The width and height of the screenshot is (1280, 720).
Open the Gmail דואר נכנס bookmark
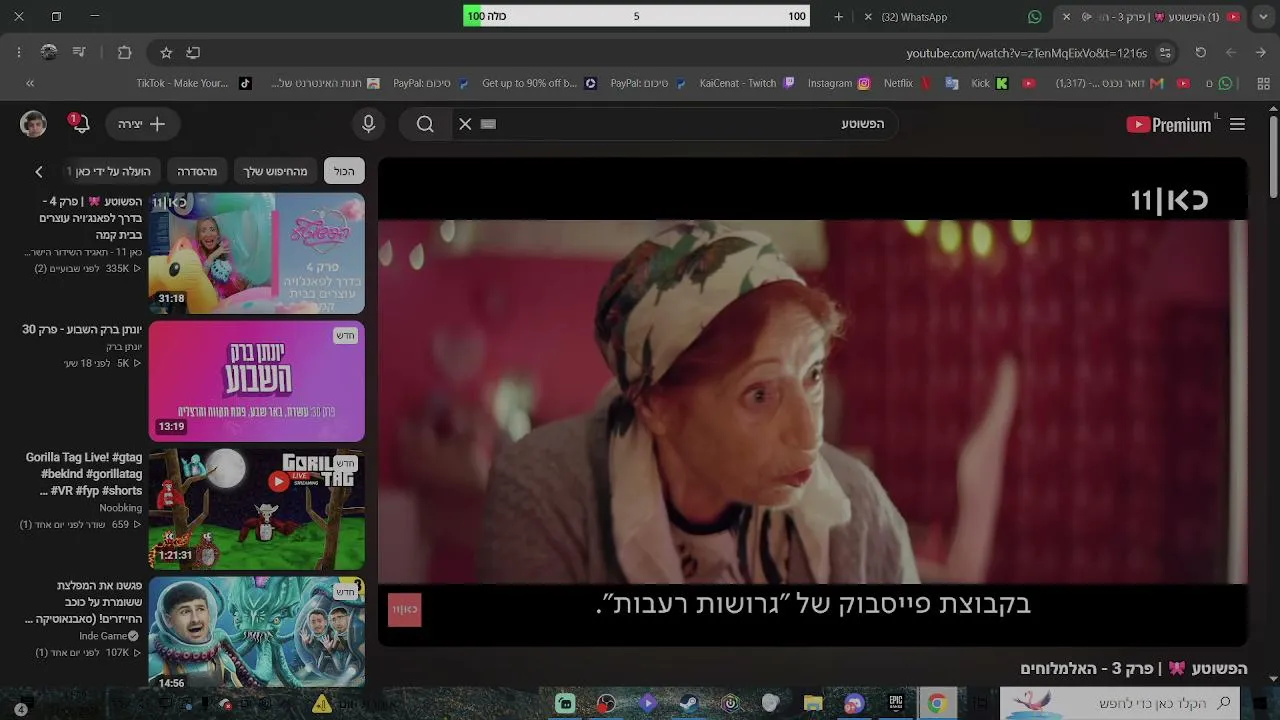coord(1109,84)
